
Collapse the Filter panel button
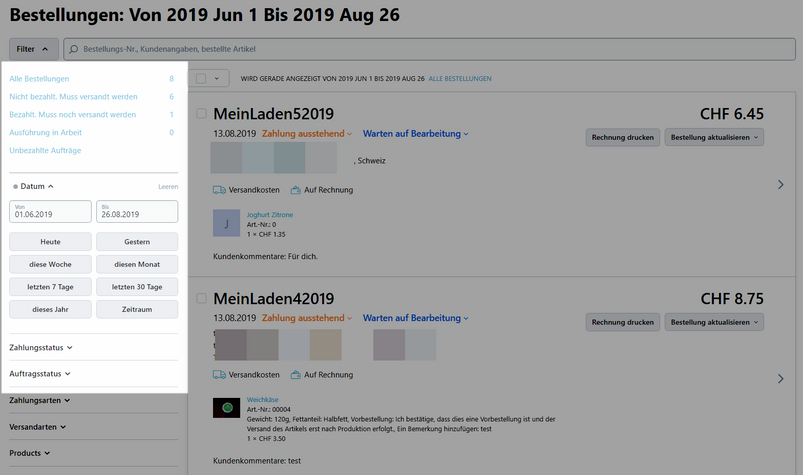pyautogui.click(x=33, y=49)
